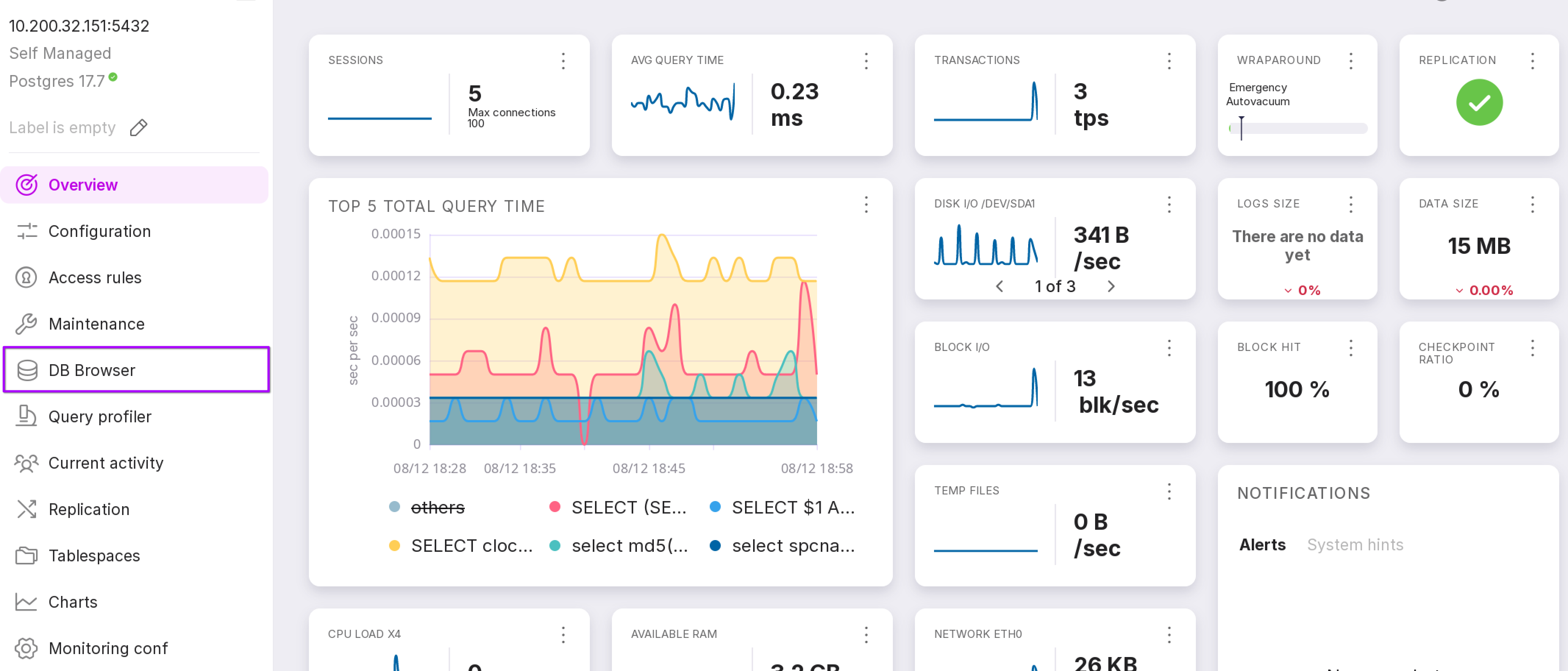
Task: Click the pencil icon to edit label
Action: tap(139, 127)
